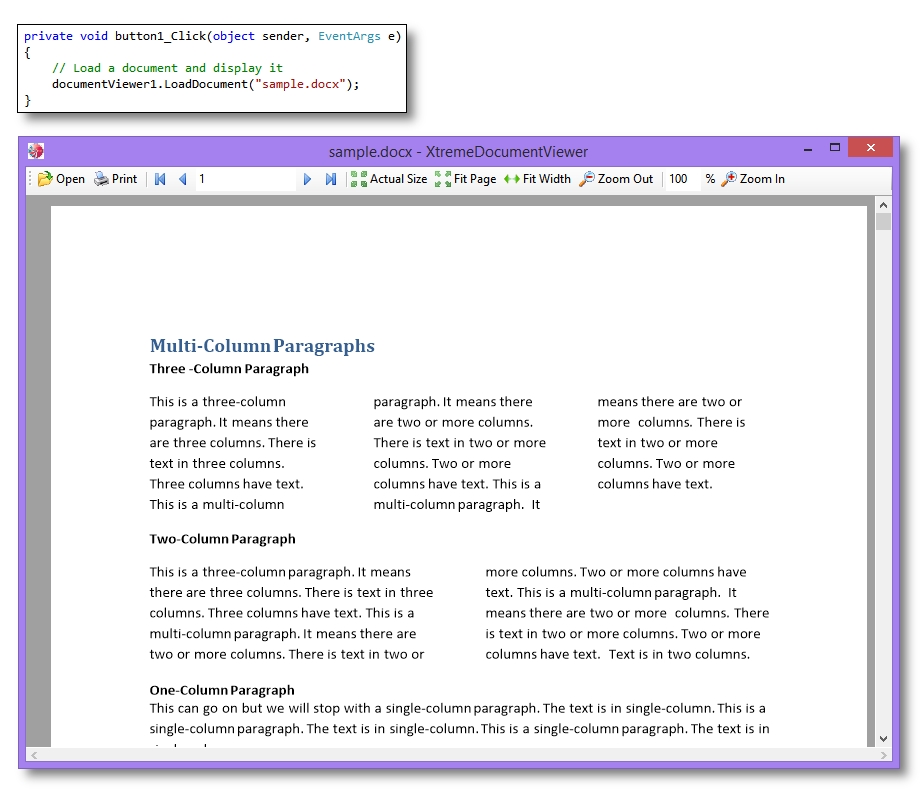
Task: Click the vertical scrollbar up arrow
Action: tap(883, 205)
